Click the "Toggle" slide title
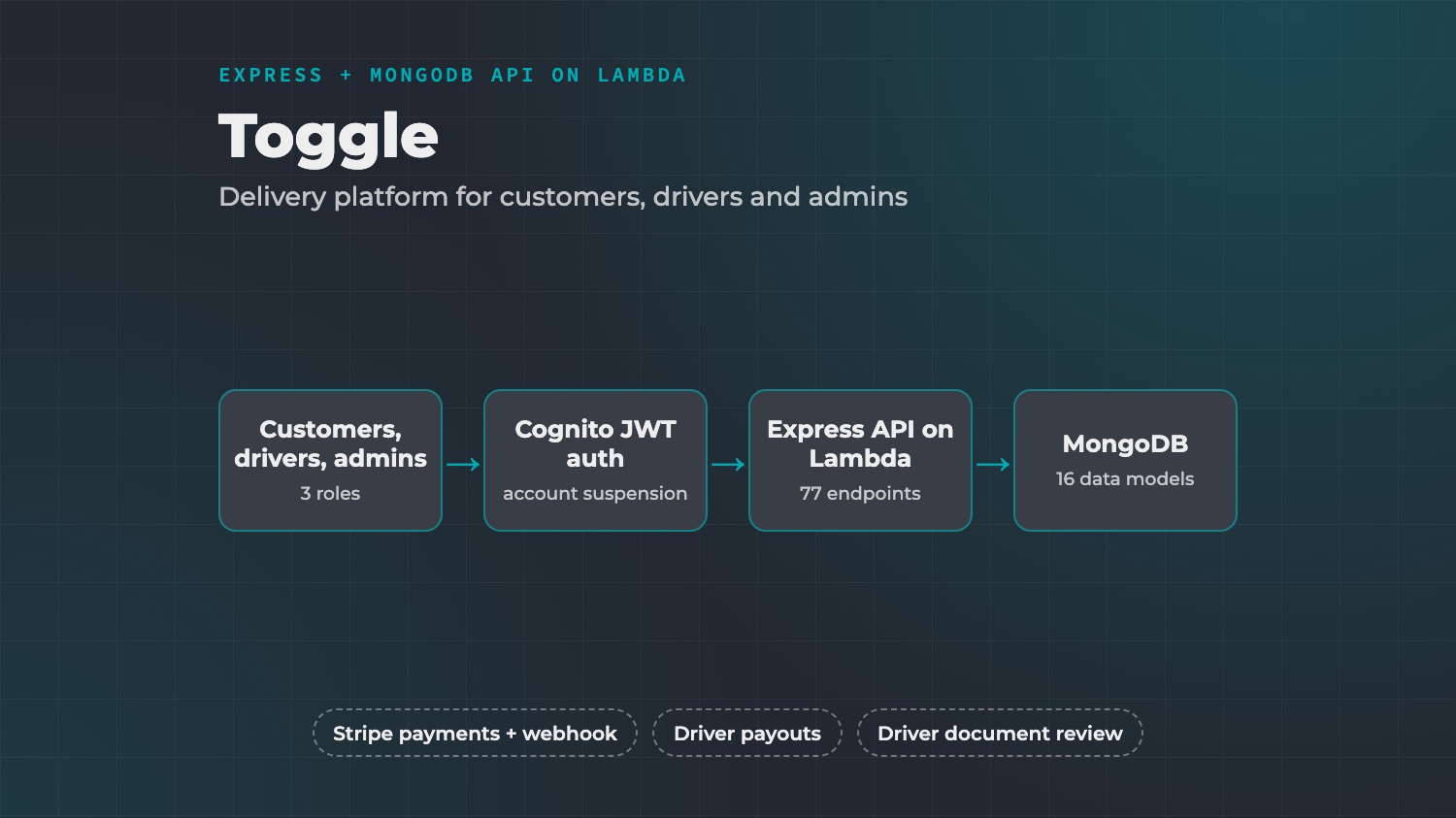The width and height of the screenshot is (1456, 818). click(x=328, y=137)
